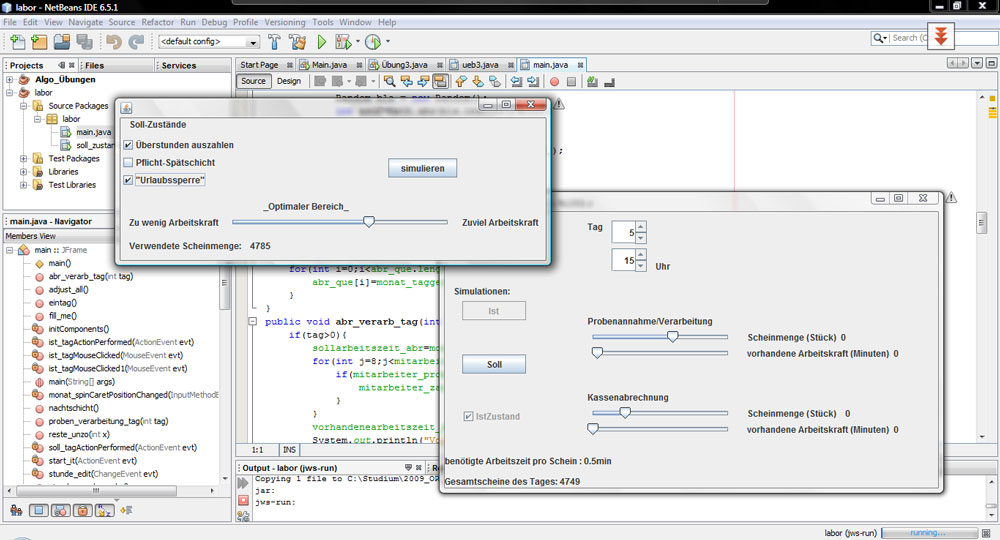Click the Clean and Build icon
1000x540 pixels.
297,42
